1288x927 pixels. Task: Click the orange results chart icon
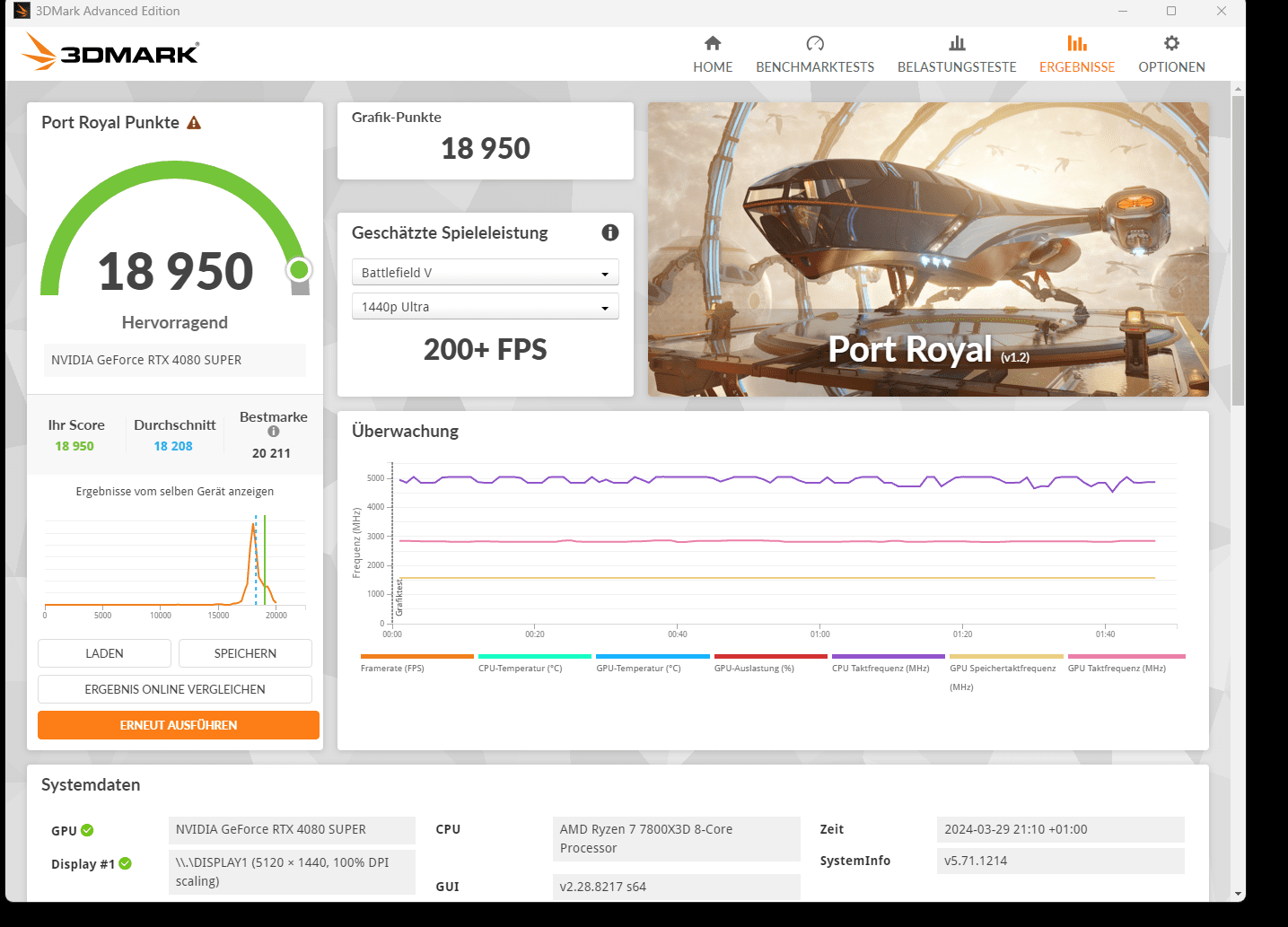click(x=1077, y=43)
